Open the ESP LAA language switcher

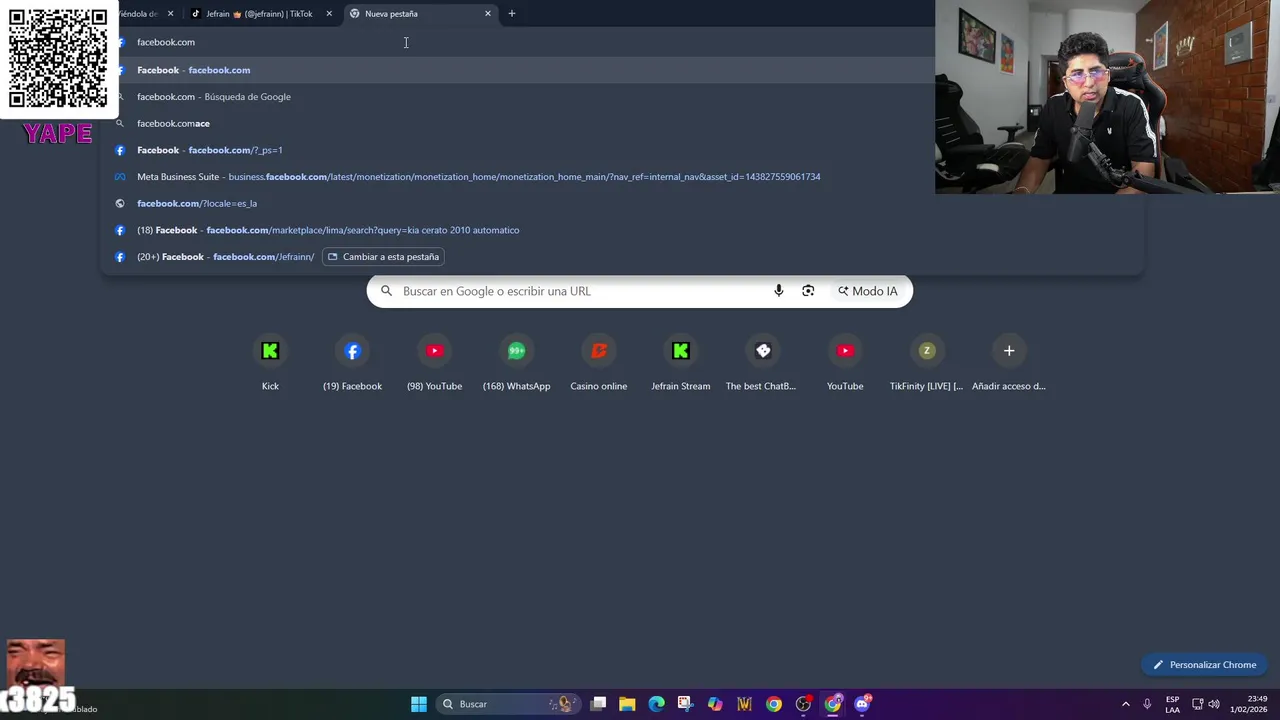point(1172,704)
